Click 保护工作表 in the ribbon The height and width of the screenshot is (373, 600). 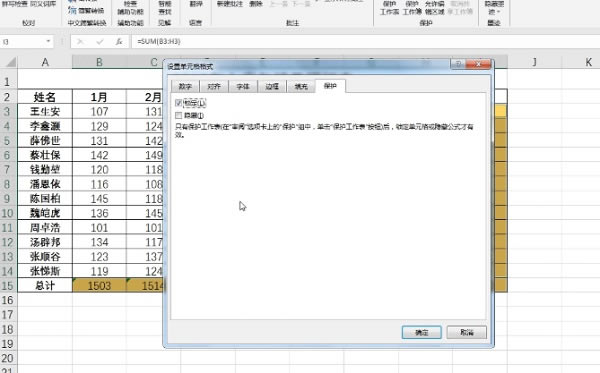(x=390, y=8)
